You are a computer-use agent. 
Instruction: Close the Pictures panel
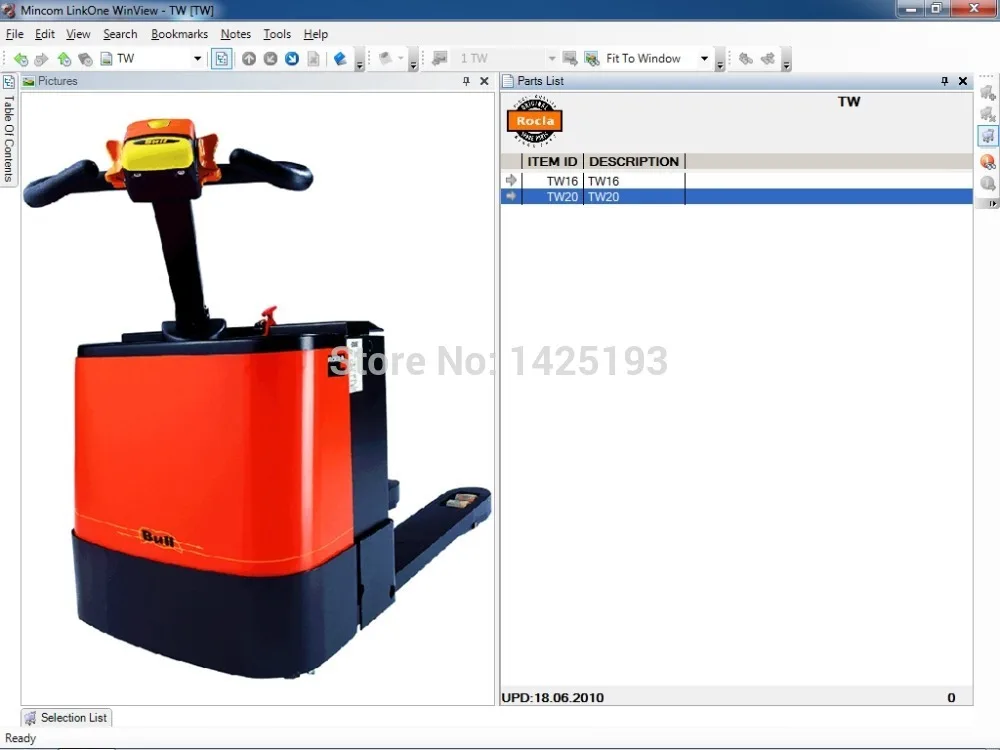[x=484, y=81]
